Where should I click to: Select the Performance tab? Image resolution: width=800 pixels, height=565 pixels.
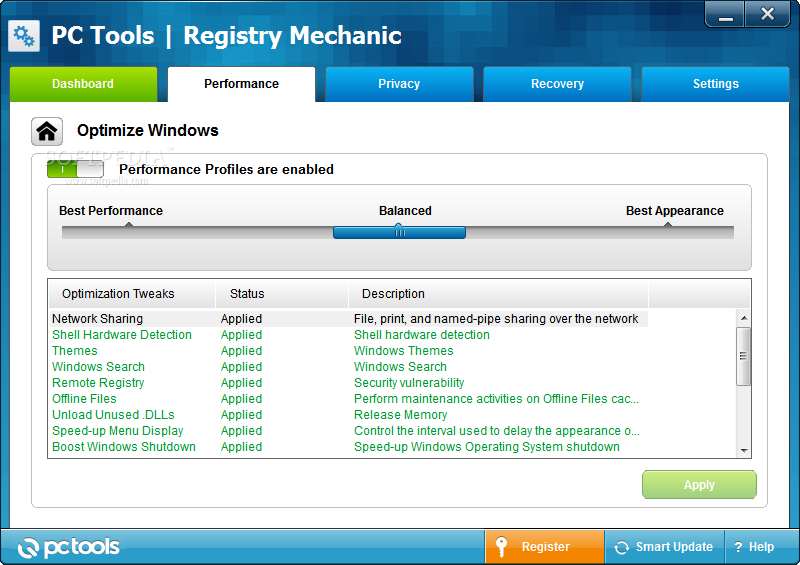241,84
